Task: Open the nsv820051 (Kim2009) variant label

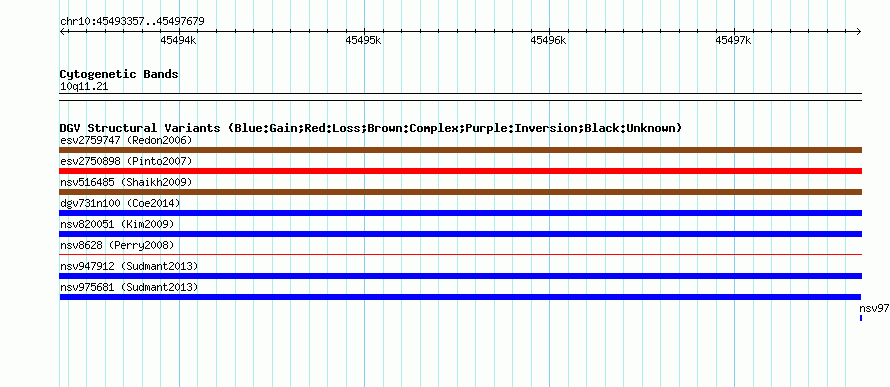Action: tap(117, 224)
